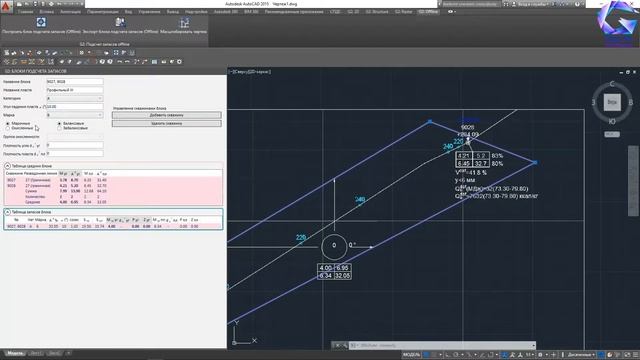The image size is (640, 360).
Task: Select the Среднее row in averages table
Action: 113,202
